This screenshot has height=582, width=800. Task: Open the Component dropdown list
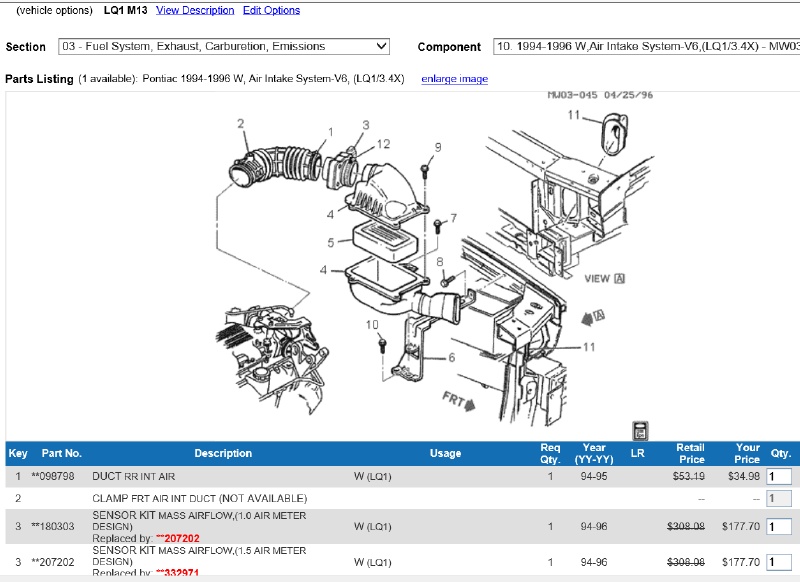646,46
